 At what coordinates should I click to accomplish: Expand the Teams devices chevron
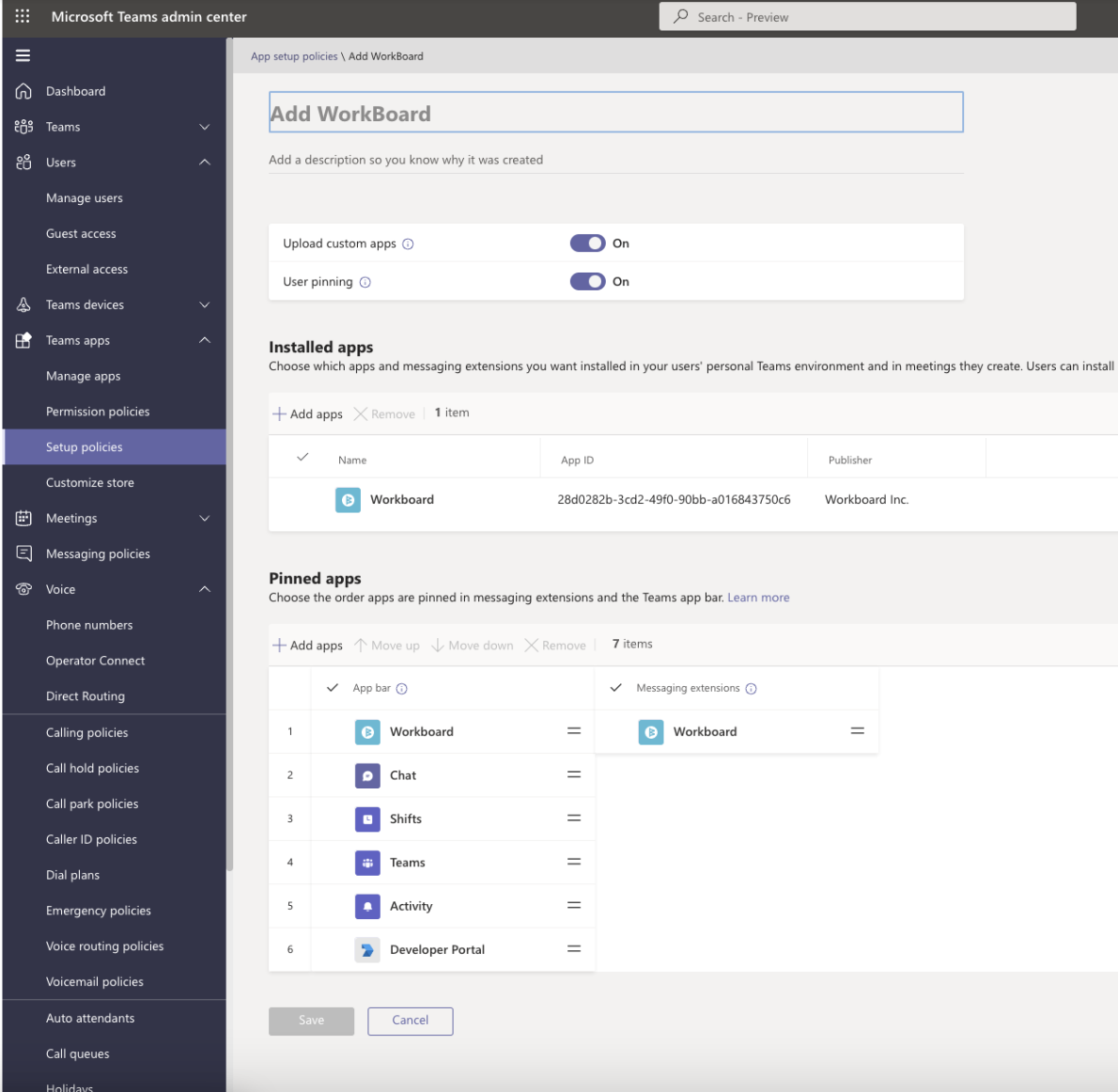pyautogui.click(x=205, y=305)
